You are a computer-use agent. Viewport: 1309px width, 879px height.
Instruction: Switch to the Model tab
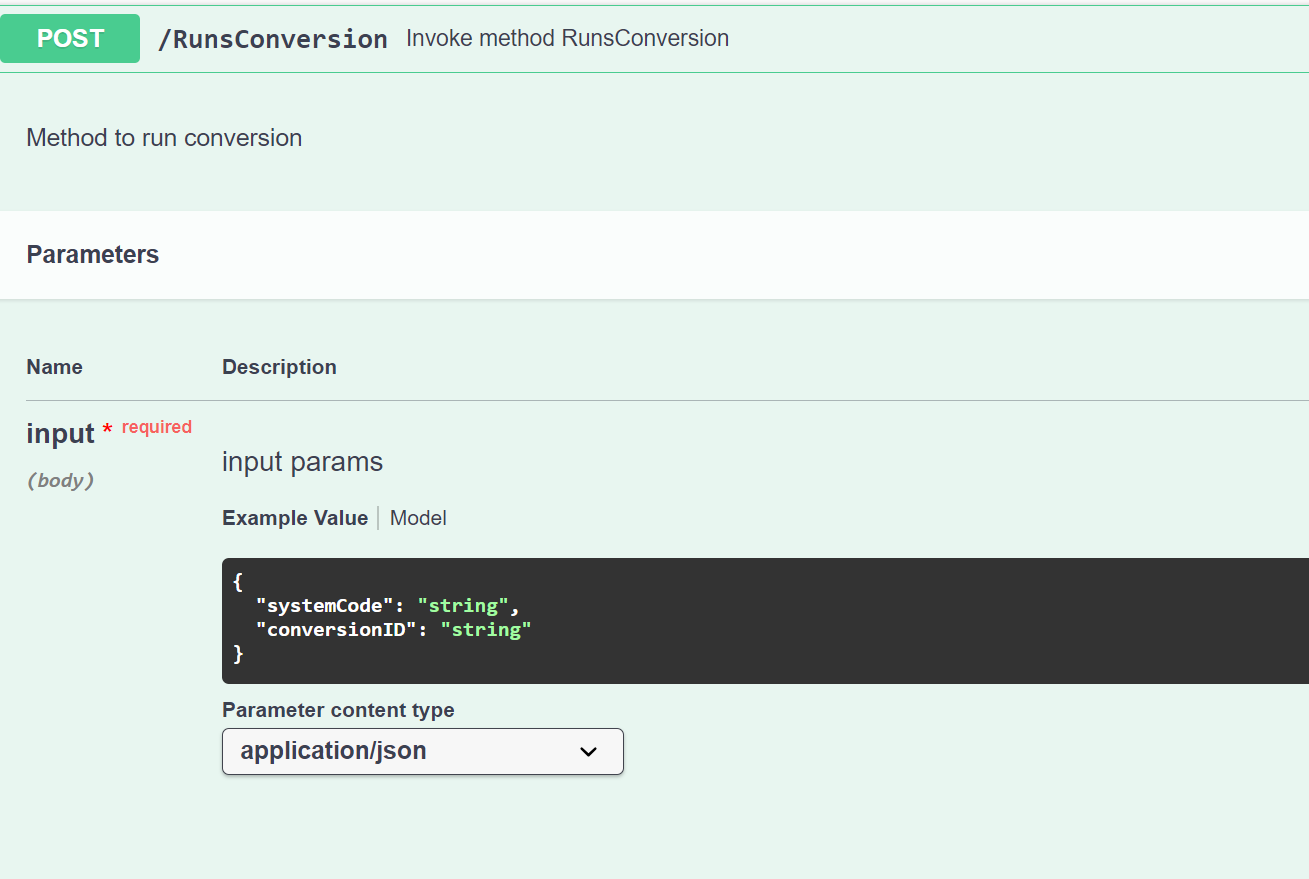coord(418,518)
